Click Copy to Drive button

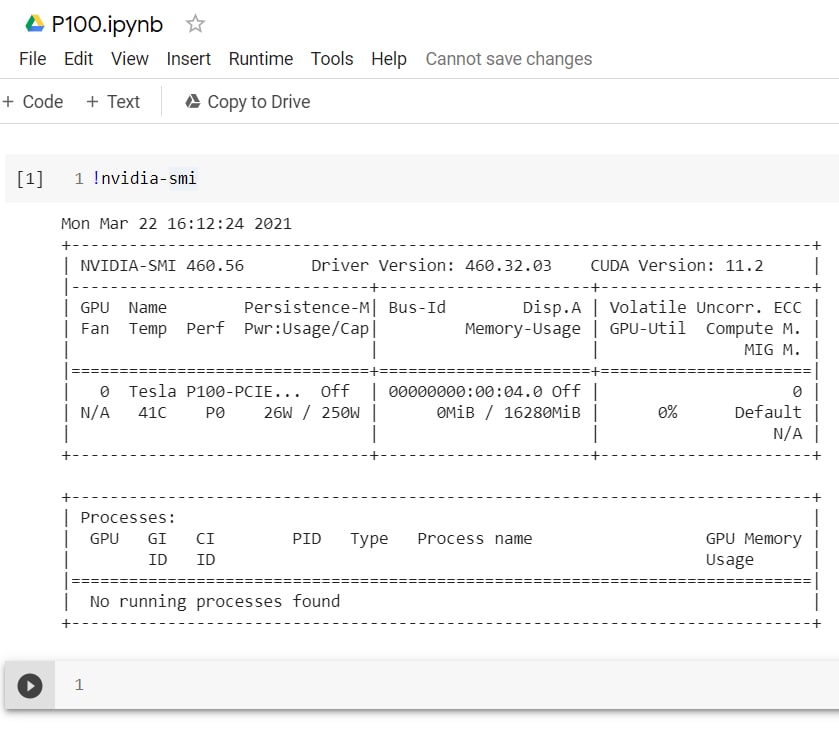point(248,102)
